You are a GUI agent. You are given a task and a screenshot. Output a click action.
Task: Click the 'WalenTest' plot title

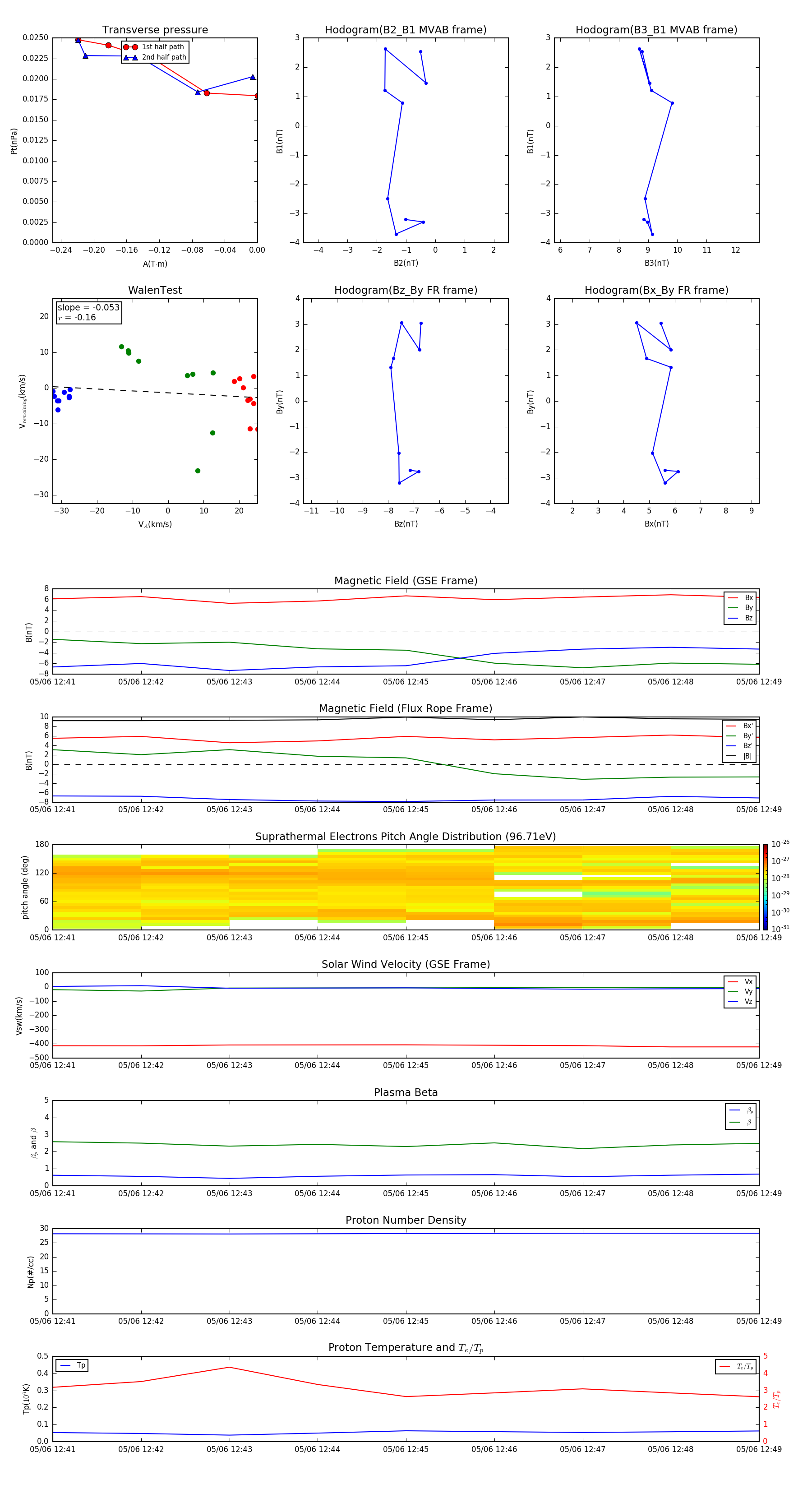(x=155, y=290)
